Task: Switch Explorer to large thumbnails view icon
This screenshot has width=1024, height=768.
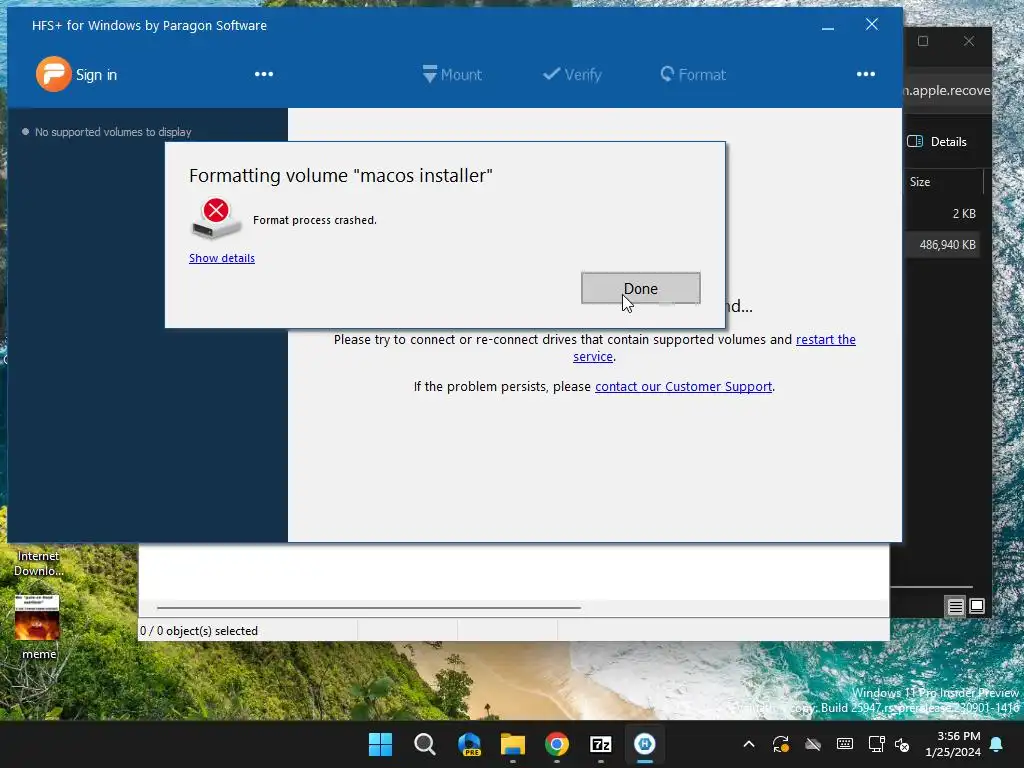Action: coord(977,606)
